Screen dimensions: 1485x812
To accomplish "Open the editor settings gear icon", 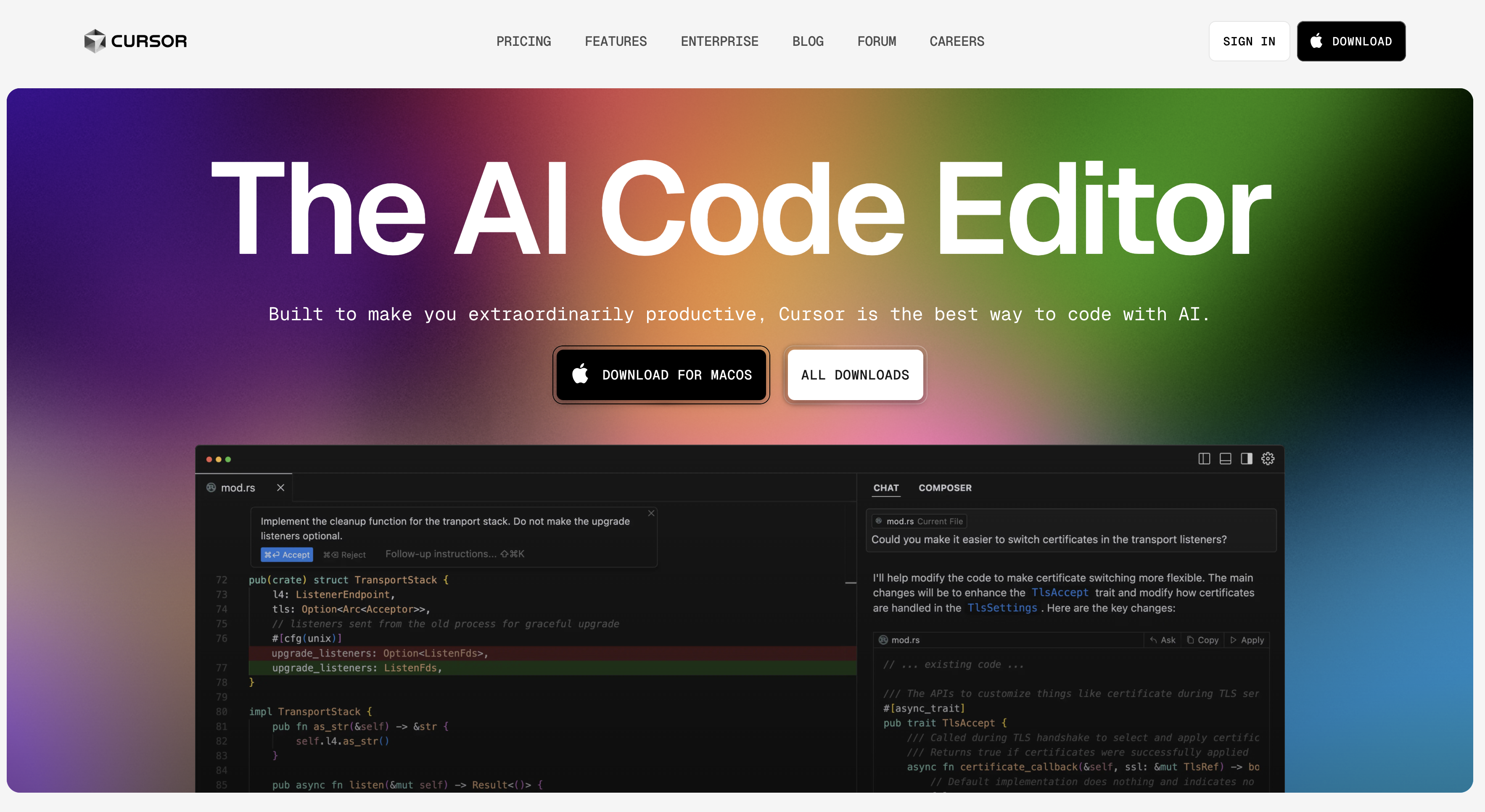I will click(x=1268, y=459).
